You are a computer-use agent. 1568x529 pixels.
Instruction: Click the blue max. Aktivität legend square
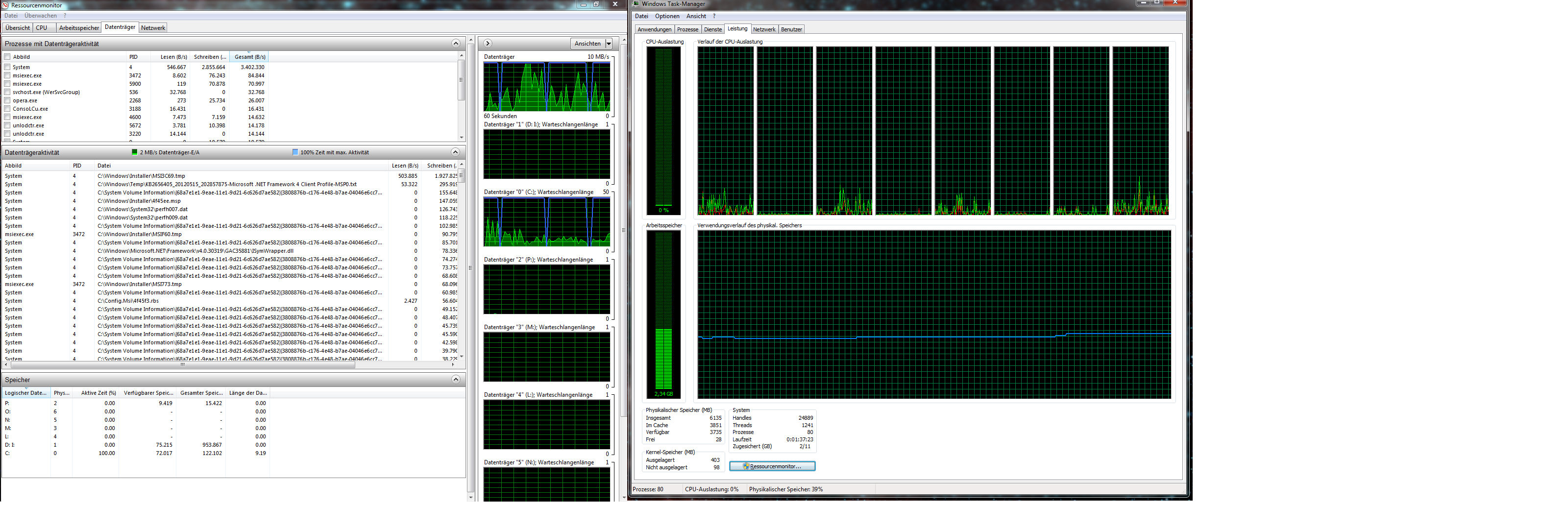[x=295, y=152]
